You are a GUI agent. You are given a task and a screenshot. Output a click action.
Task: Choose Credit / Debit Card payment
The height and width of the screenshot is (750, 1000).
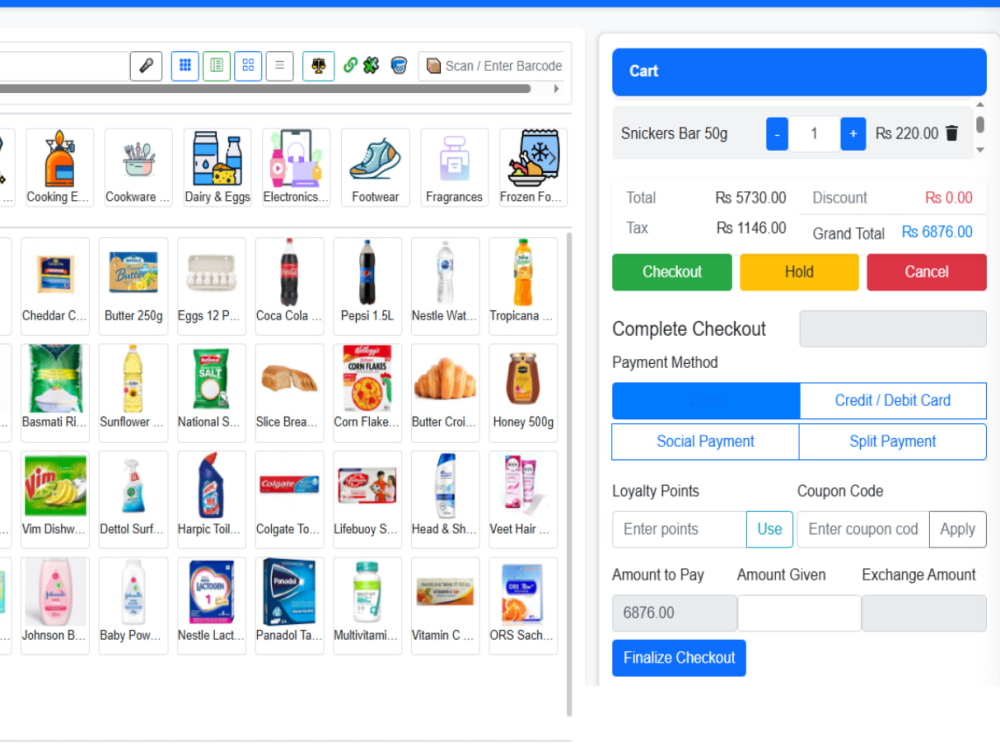coord(893,401)
